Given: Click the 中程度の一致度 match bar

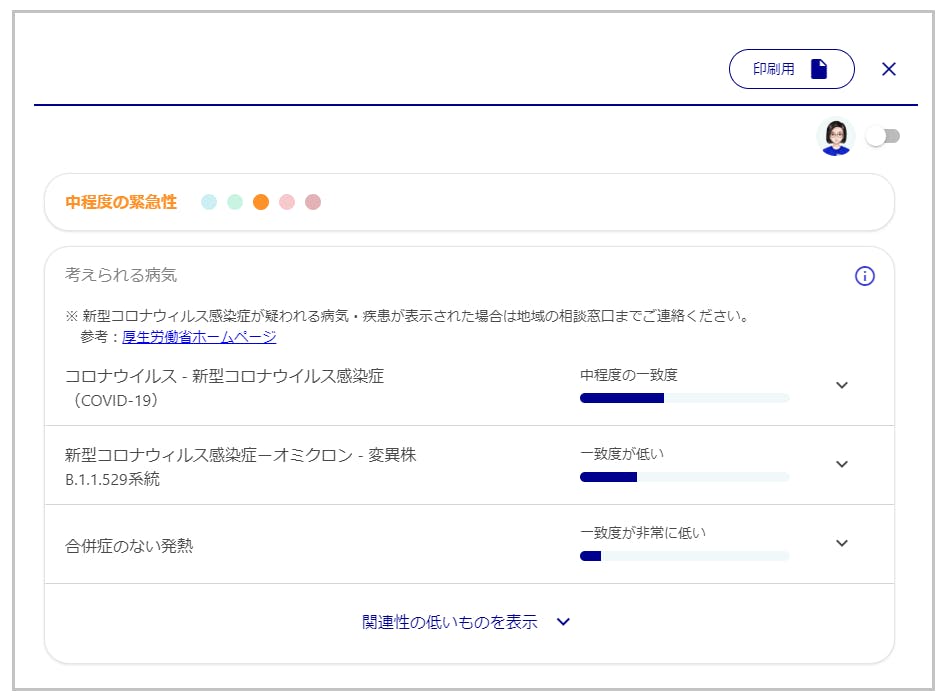Looking at the screenshot, I should 684,398.
